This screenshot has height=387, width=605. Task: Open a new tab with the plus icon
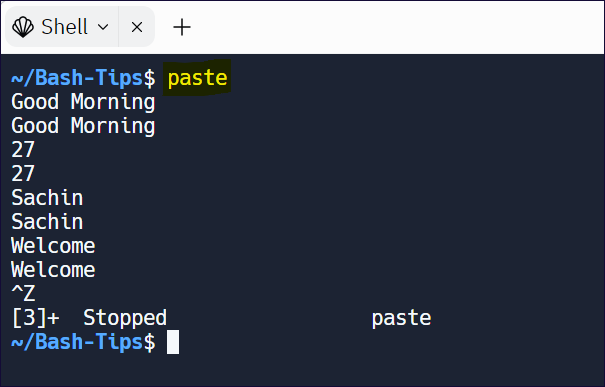point(182,27)
